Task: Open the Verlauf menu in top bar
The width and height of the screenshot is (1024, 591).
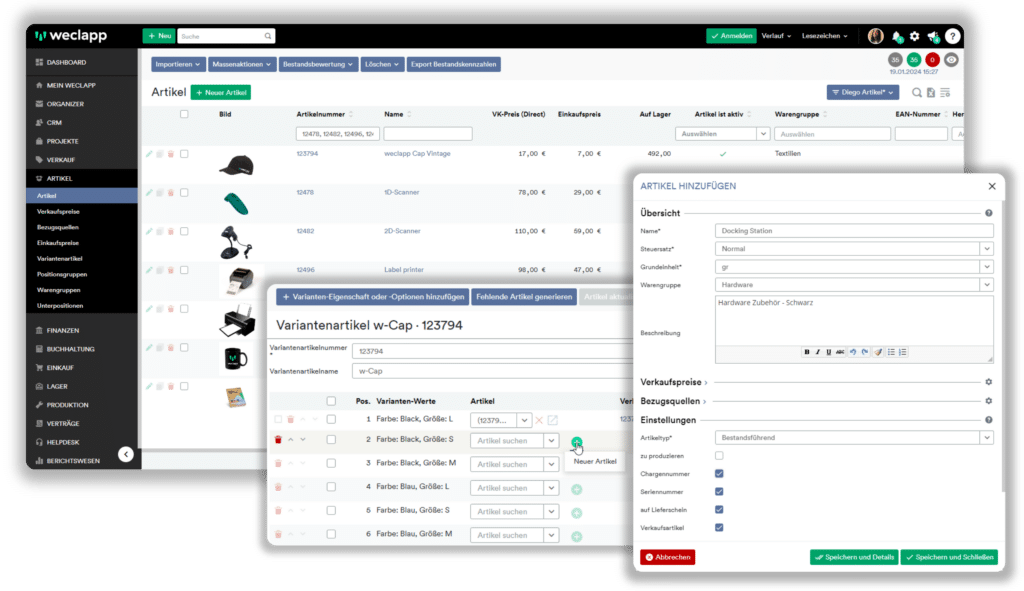Action: pos(776,36)
